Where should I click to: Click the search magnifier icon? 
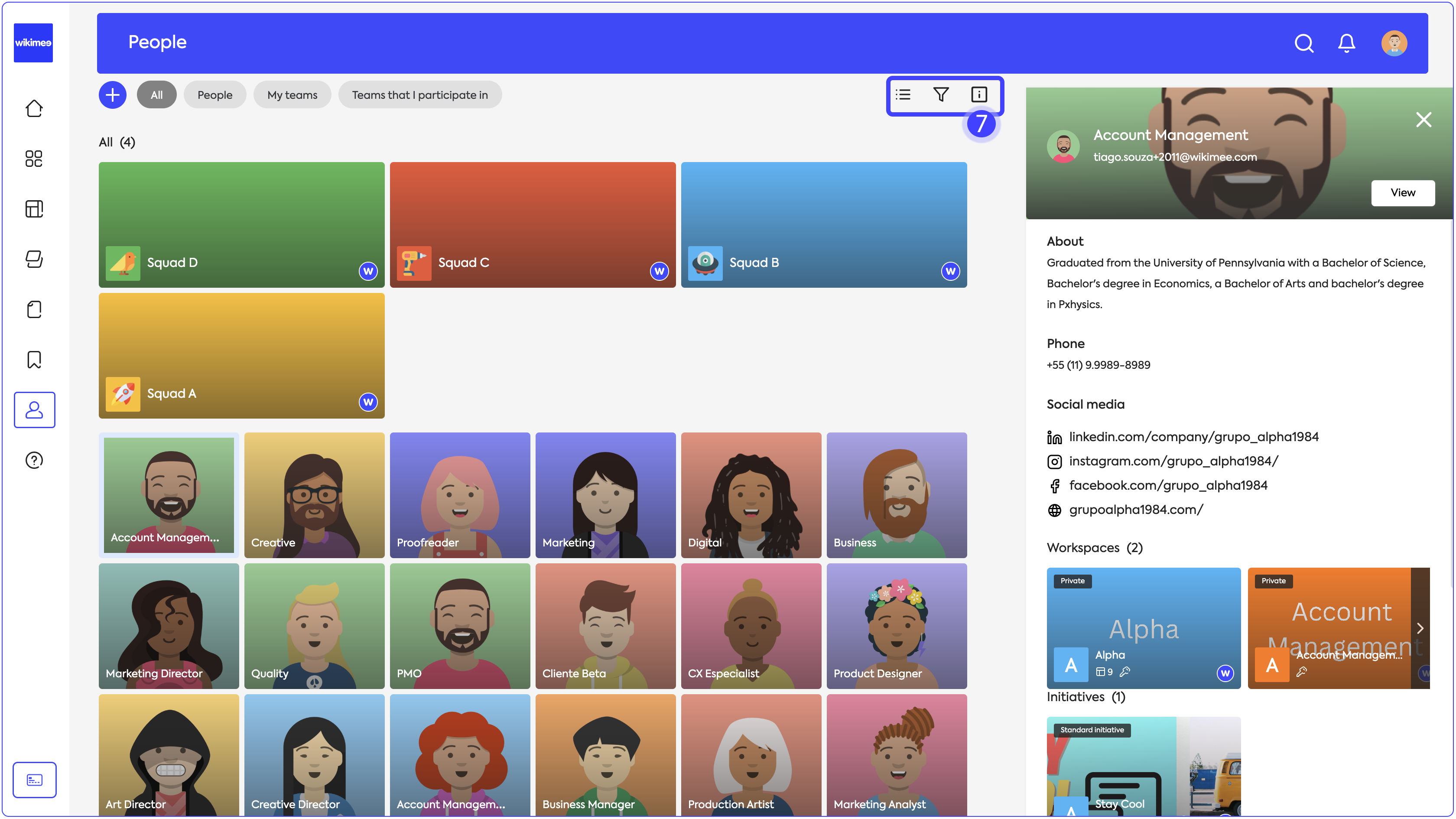[x=1303, y=43]
